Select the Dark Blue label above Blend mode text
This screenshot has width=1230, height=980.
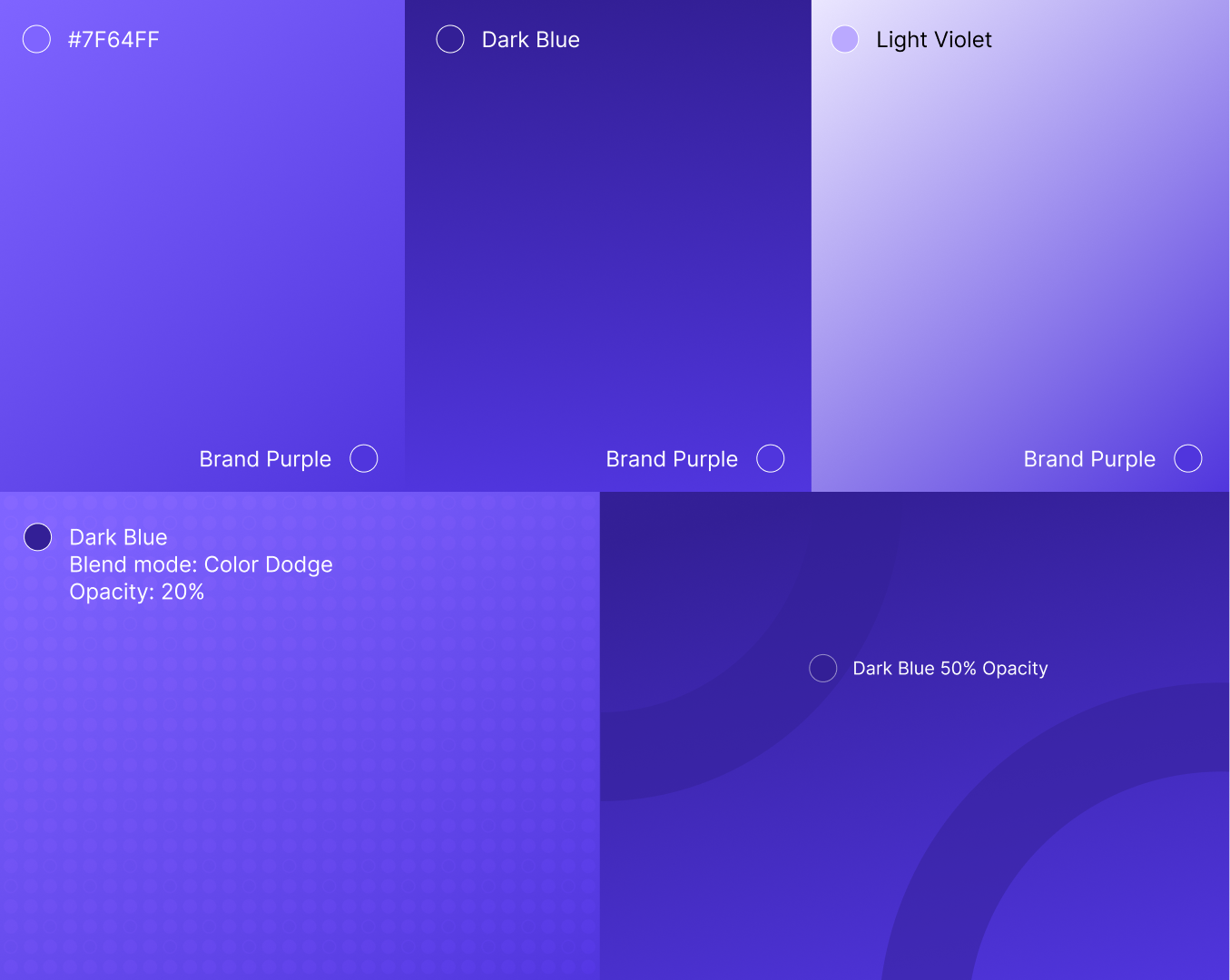(118, 537)
